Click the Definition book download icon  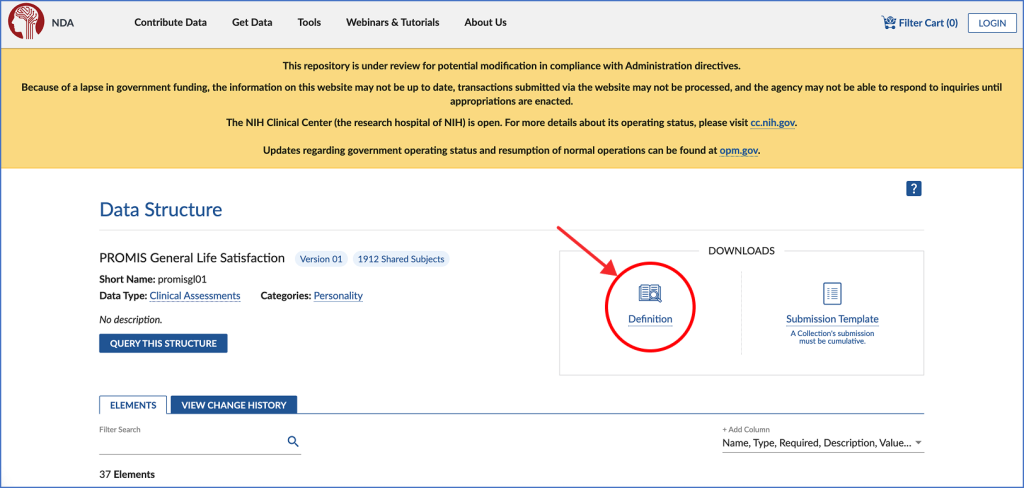[650, 293]
